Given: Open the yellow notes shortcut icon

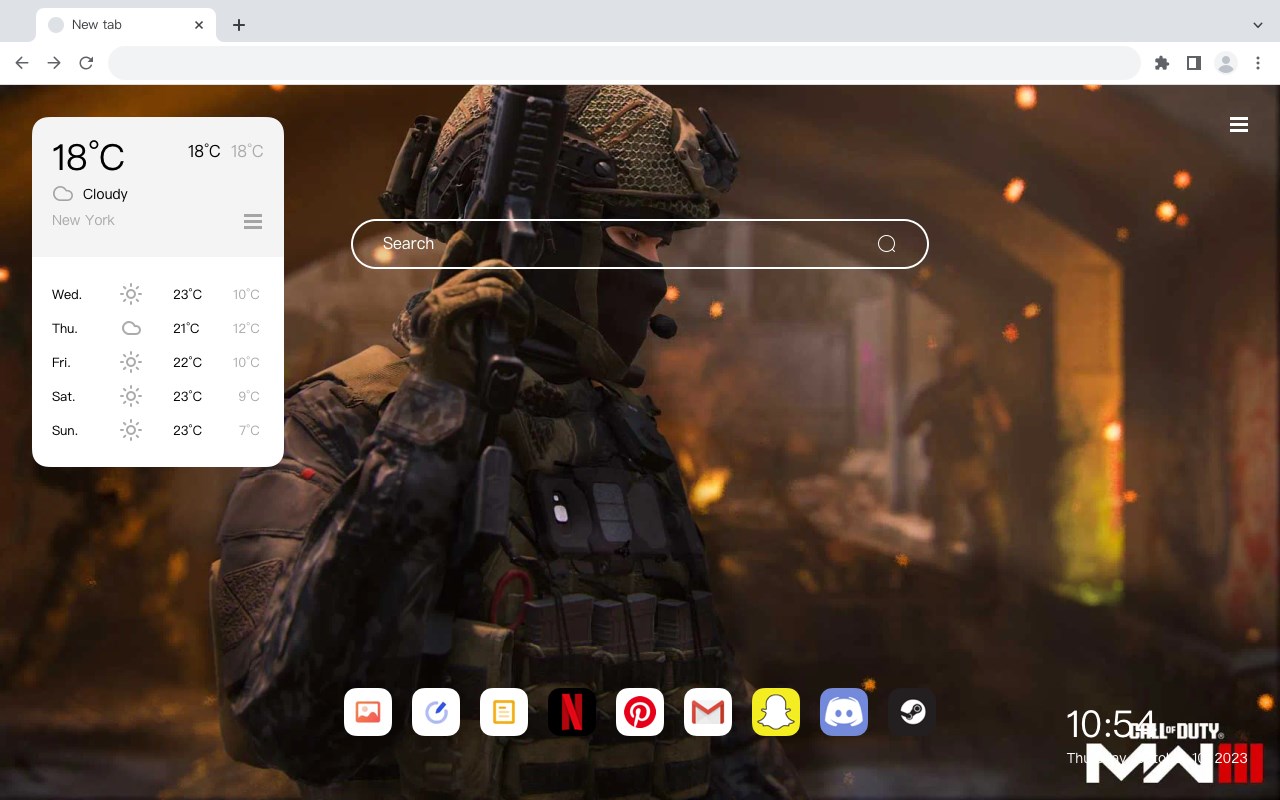Looking at the screenshot, I should (x=504, y=712).
